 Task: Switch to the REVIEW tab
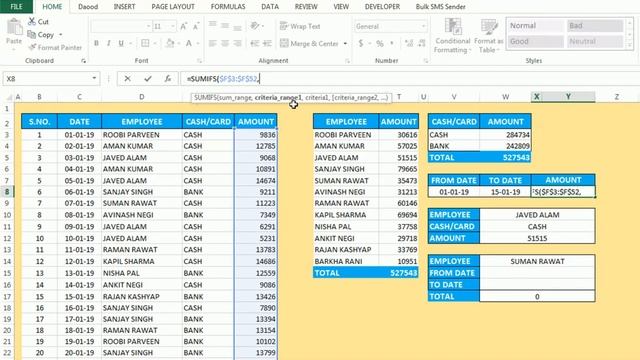306,7
